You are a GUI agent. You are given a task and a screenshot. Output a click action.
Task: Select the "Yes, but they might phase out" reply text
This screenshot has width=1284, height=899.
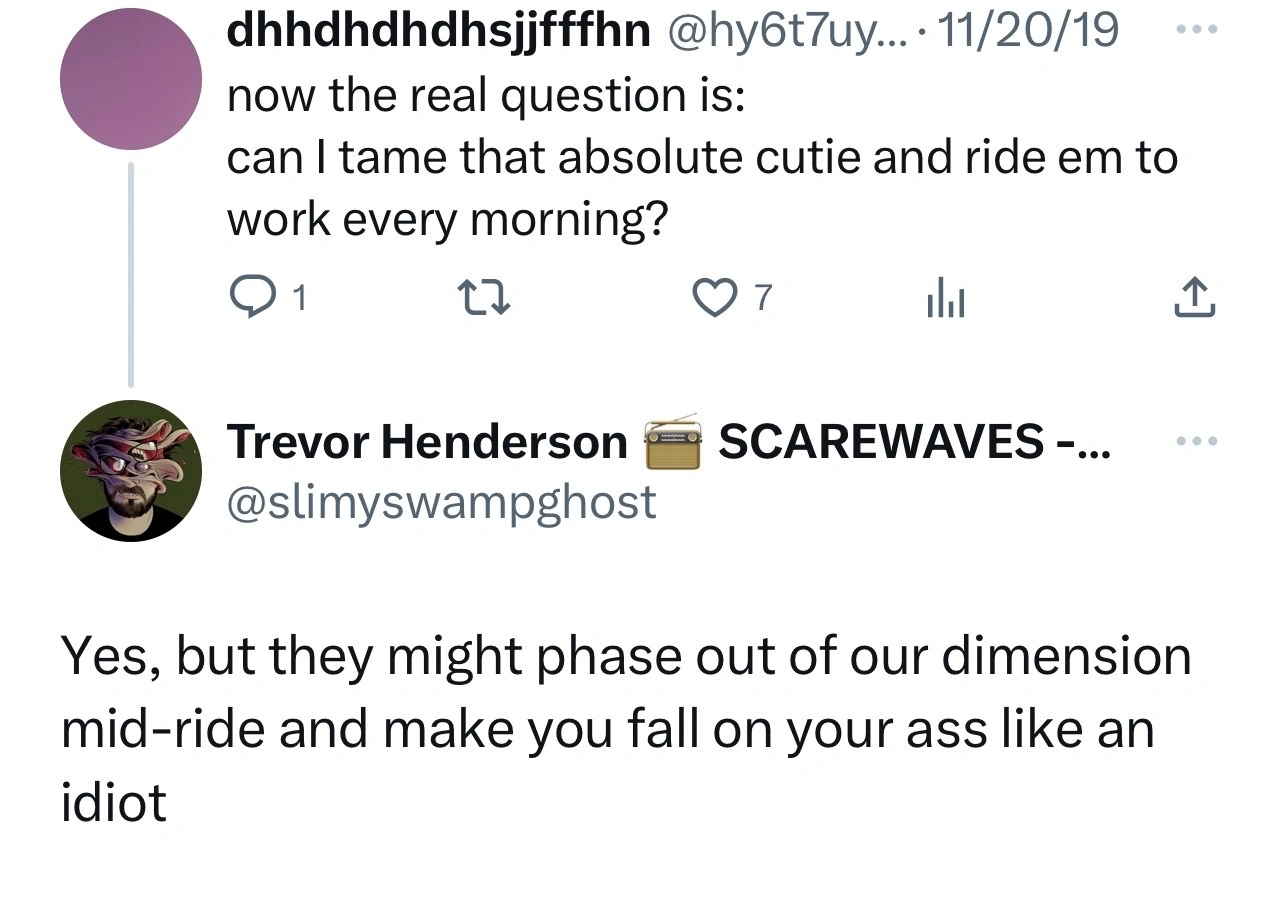626,729
